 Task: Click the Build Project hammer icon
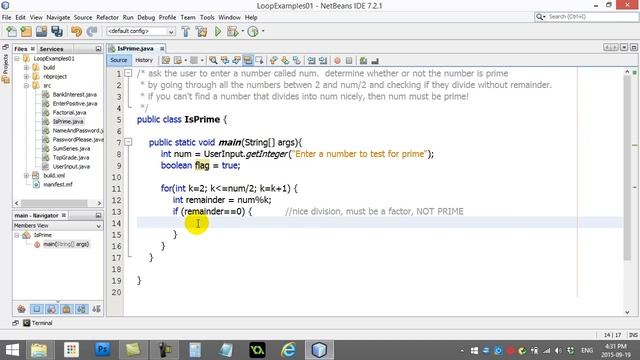pos(186,31)
